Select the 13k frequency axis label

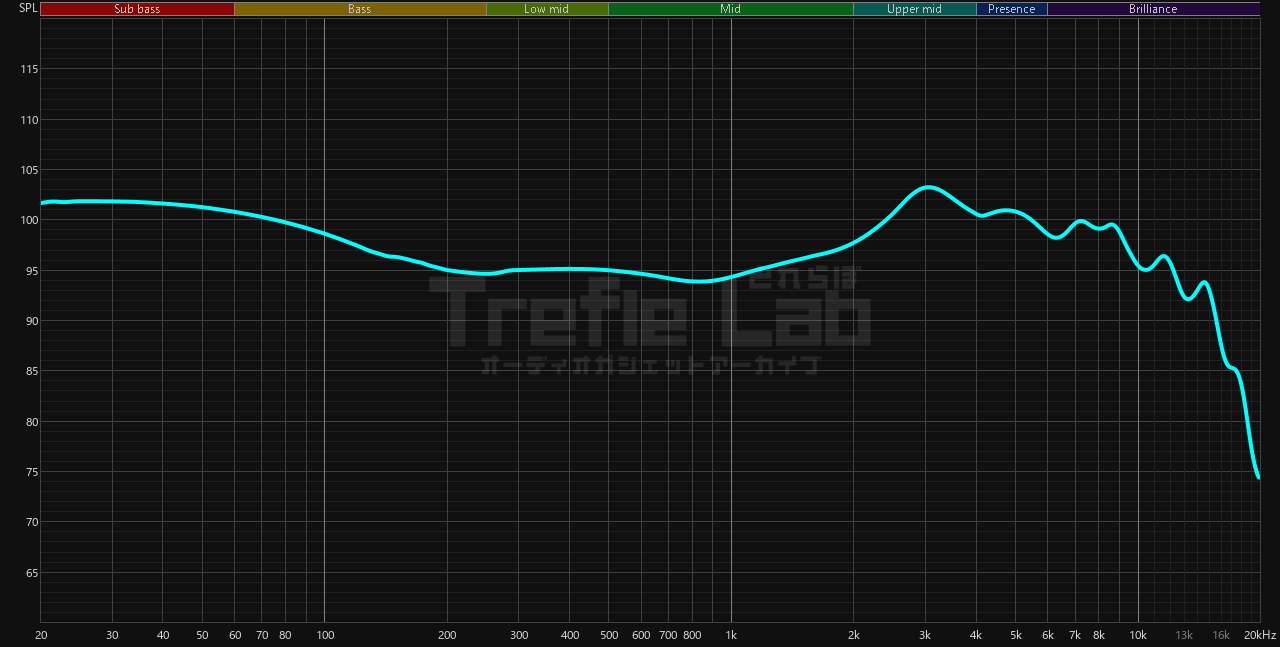pyautogui.click(x=1184, y=635)
